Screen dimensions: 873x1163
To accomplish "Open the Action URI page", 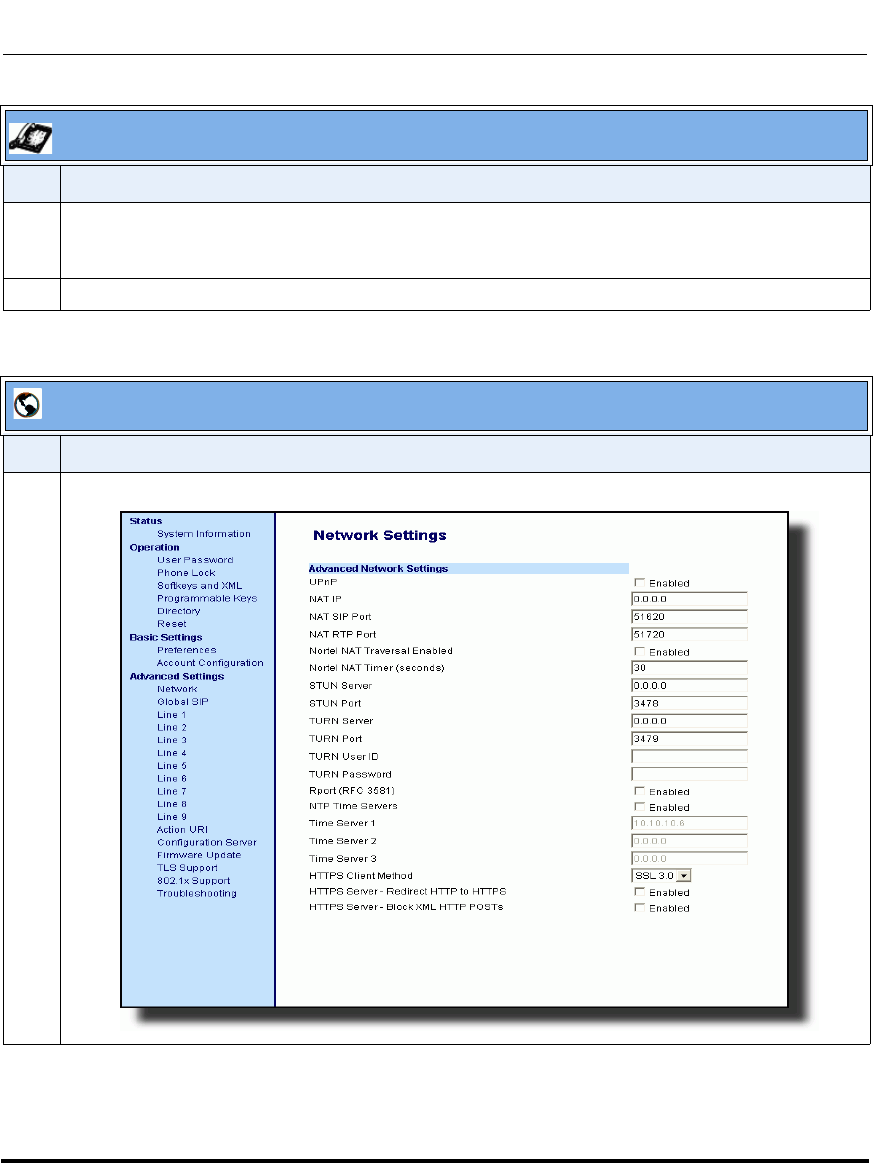I will (x=182, y=830).
